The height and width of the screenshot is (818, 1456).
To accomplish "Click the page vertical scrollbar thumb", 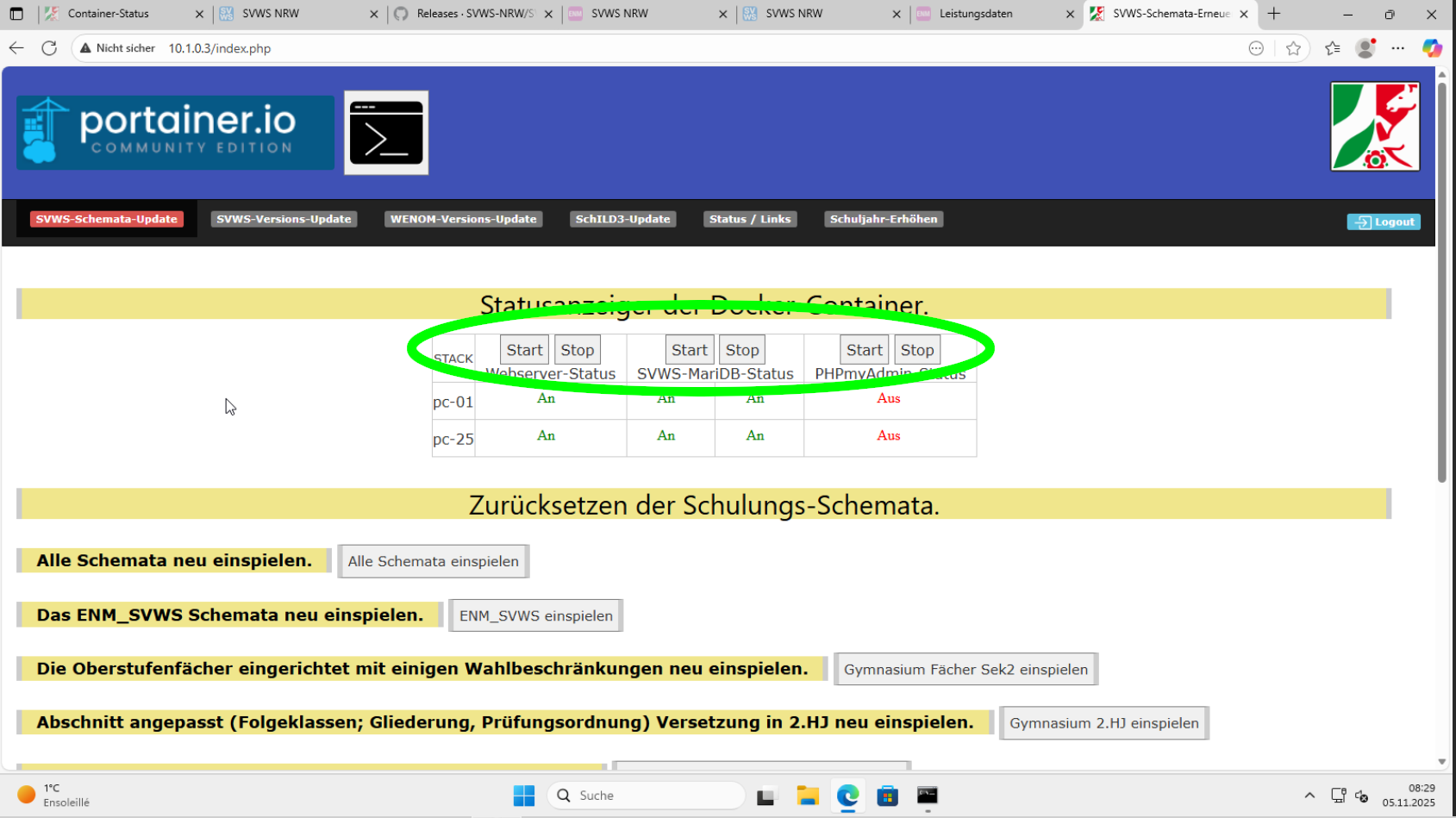I will coord(1442,284).
